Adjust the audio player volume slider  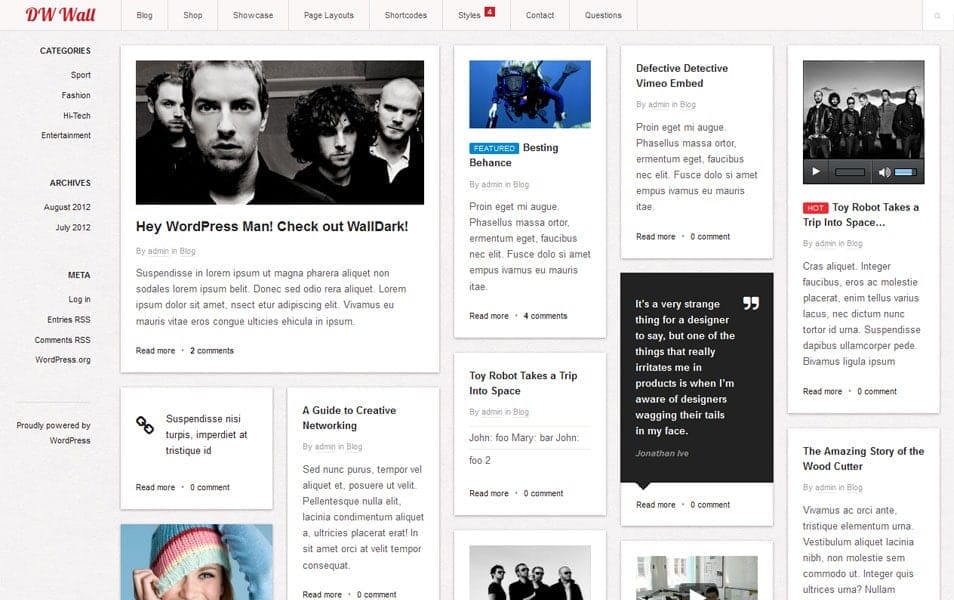(905, 172)
